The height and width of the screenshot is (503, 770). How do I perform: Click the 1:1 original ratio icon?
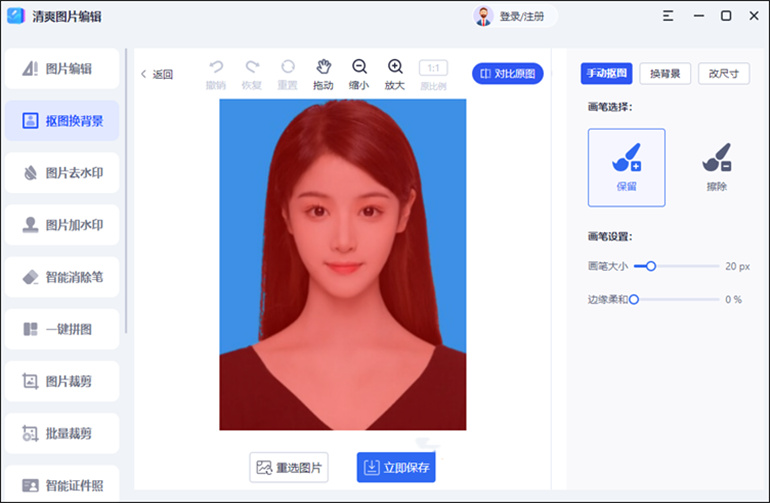[433, 68]
